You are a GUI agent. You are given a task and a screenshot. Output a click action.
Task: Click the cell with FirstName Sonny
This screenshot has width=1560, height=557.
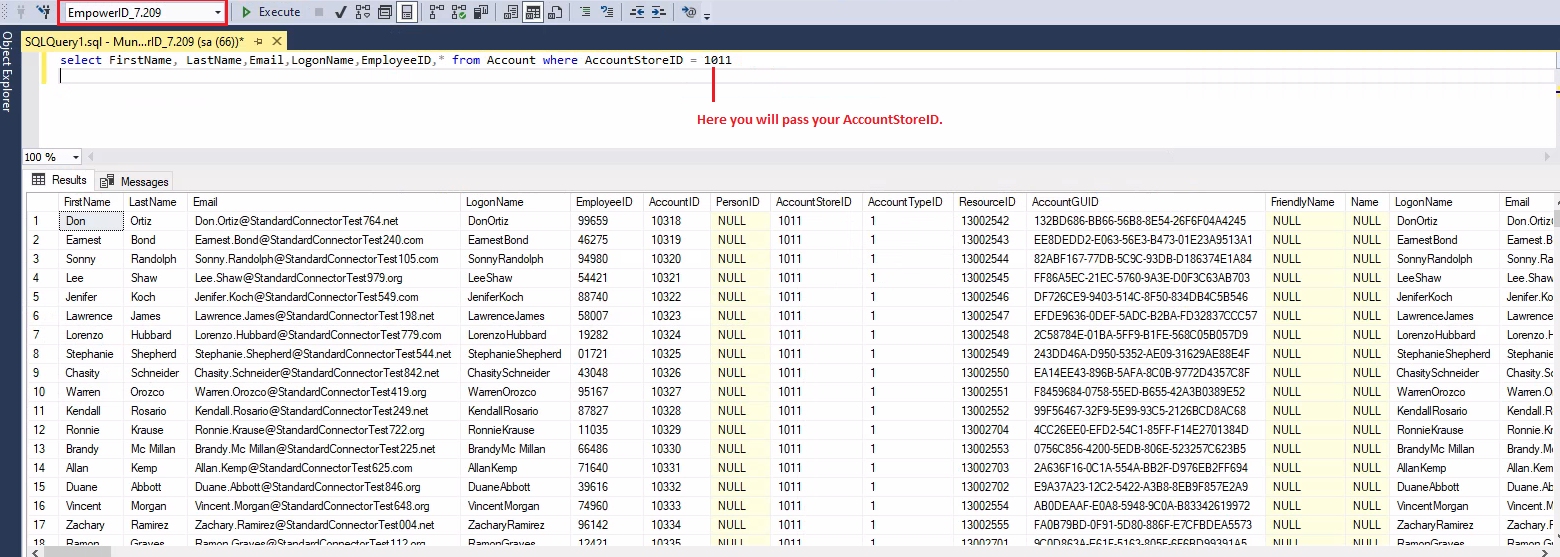pos(92,259)
